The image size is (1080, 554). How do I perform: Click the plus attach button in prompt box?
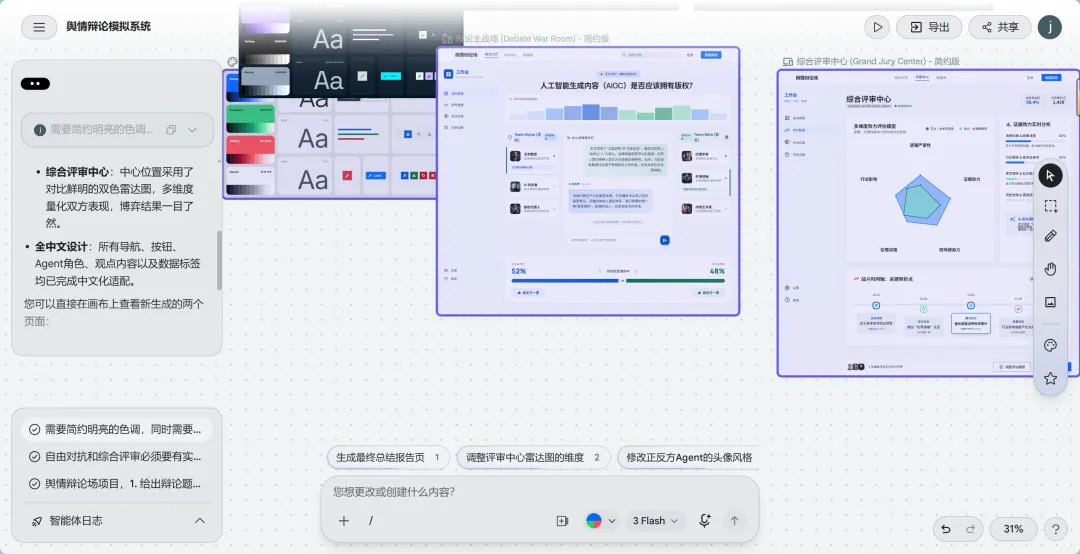click(x=344, y=521)
